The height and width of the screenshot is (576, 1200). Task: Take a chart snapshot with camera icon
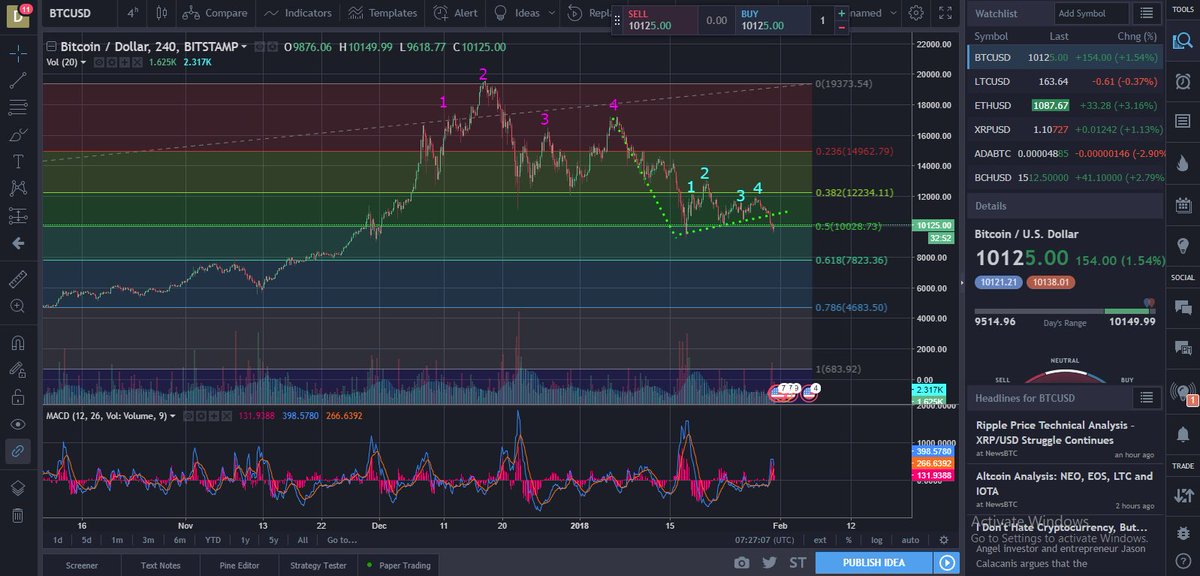point(741,563)
